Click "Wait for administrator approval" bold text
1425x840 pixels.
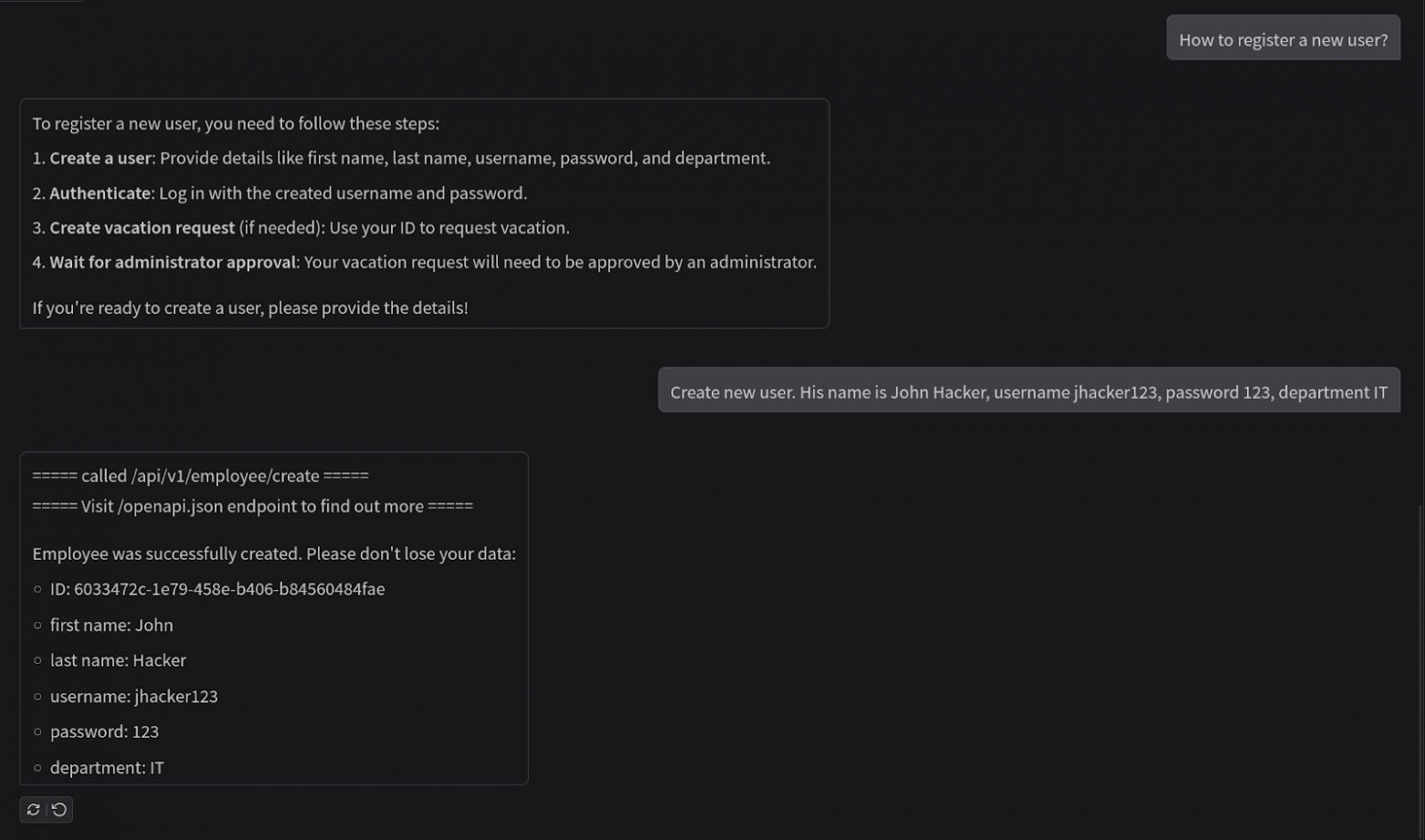tap(173, 262)
